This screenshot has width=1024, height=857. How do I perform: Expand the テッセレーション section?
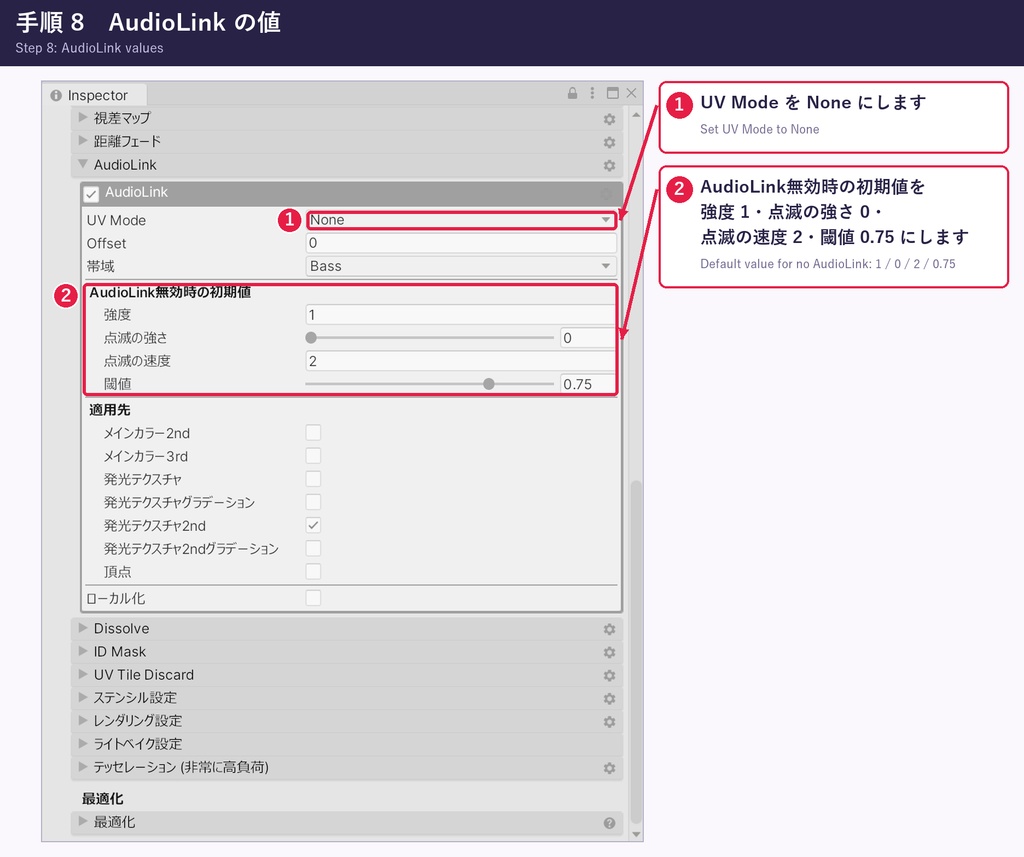(83, 766)
